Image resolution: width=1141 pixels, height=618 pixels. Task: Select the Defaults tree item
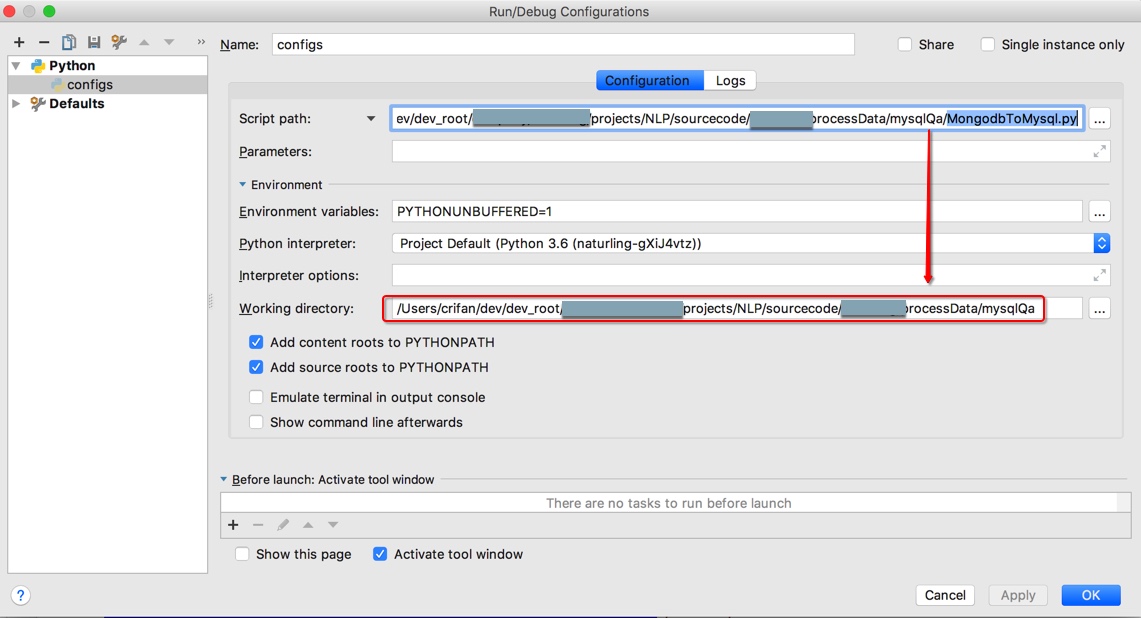click(x=76, y=103)
